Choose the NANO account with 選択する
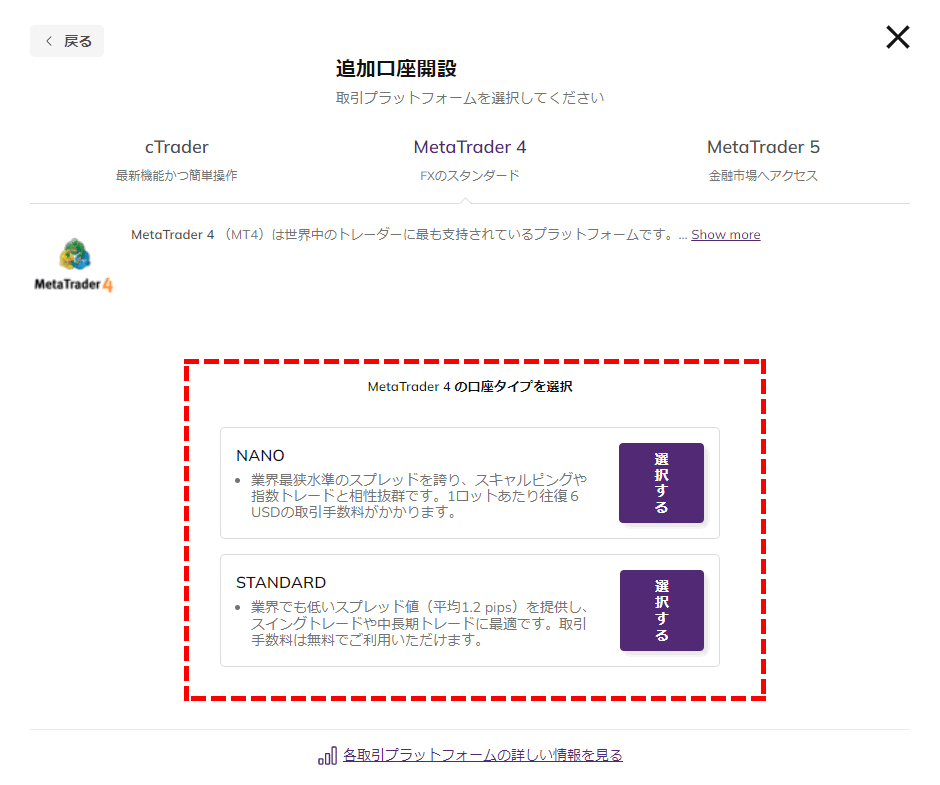940x785 pixels. [661, 483]
